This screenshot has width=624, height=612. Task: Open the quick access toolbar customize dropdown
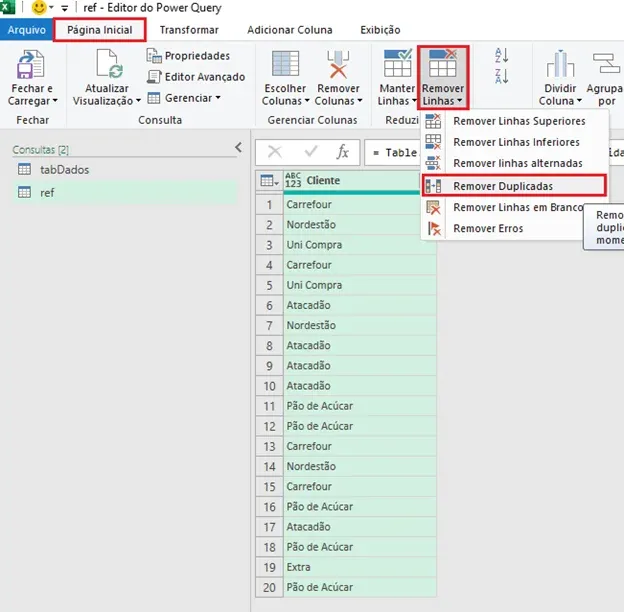[x=64, y=8]
